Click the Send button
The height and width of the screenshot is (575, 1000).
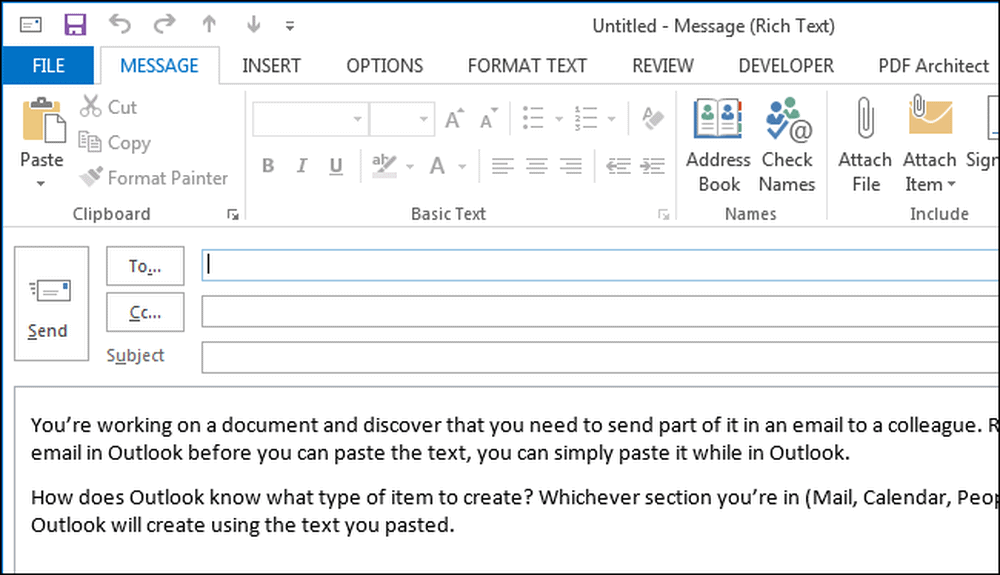52,303
